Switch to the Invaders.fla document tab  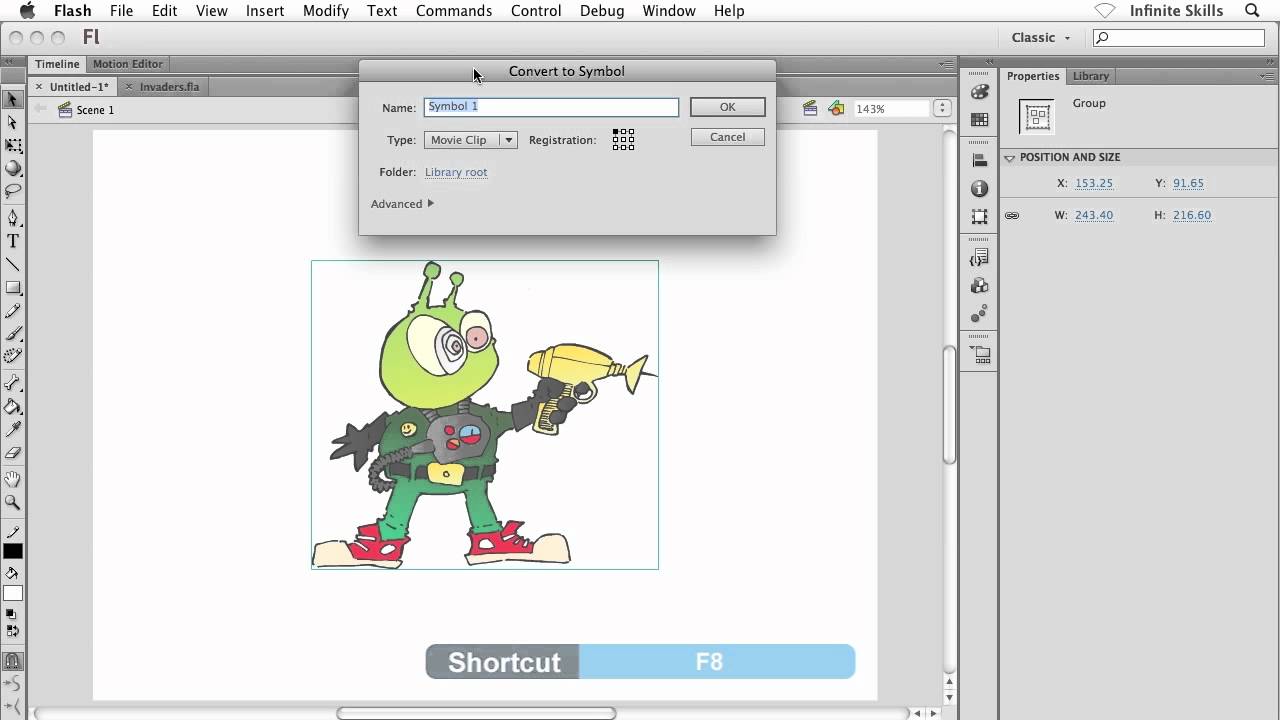(x=169, y=87)
